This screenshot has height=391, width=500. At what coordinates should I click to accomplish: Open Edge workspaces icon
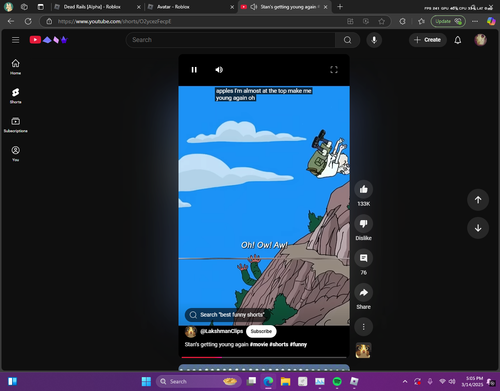tap(24, 7)
